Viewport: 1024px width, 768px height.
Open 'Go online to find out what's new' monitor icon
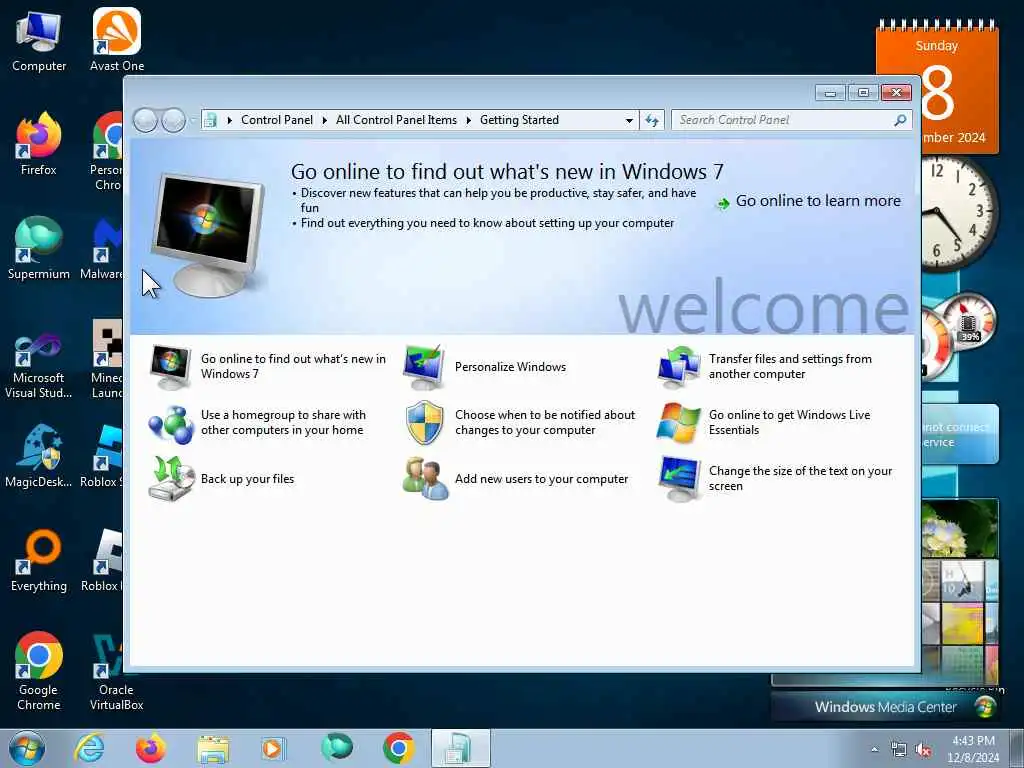coord(170,367)
